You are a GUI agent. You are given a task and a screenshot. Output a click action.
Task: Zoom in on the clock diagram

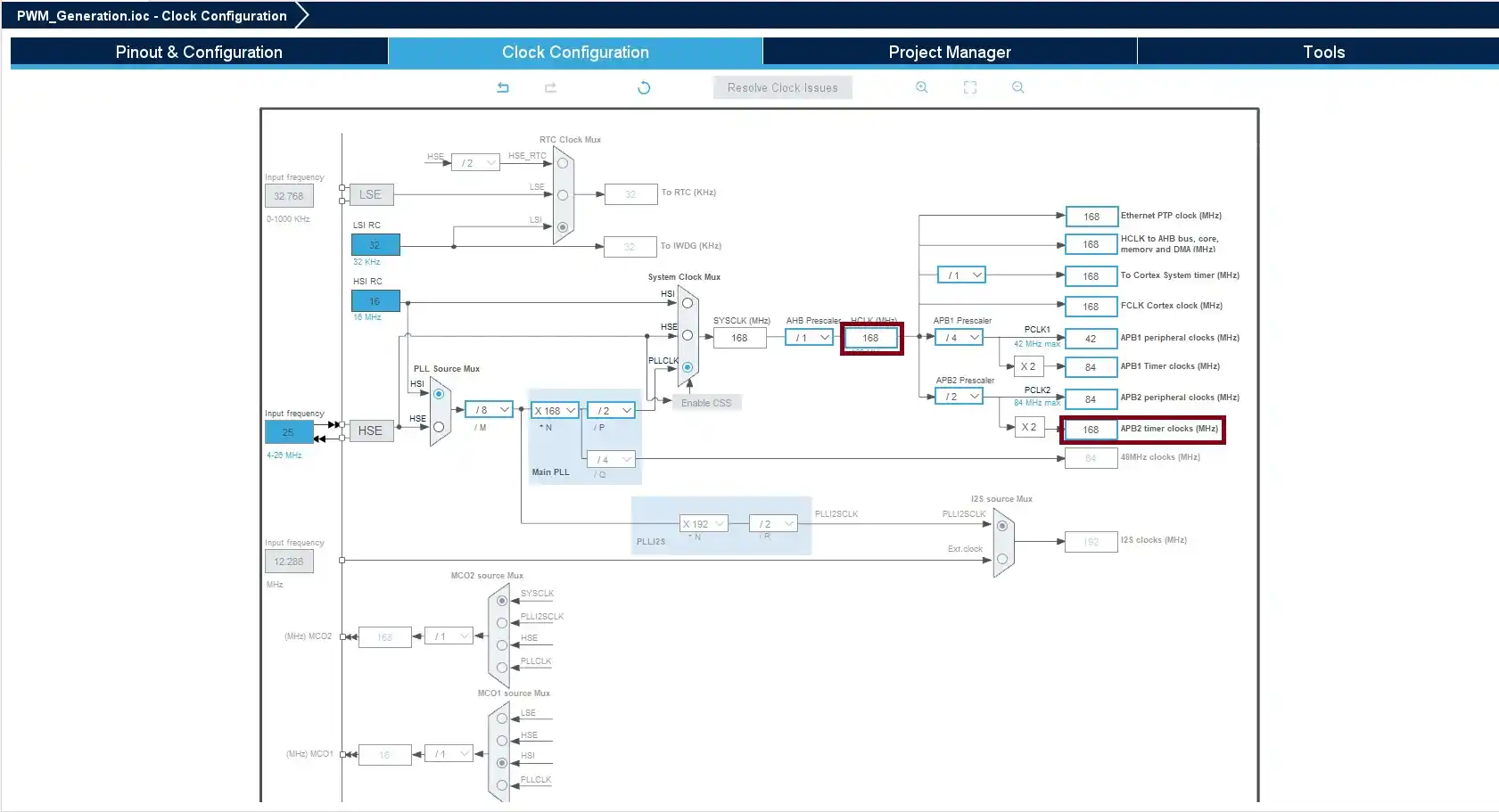pos(922,87)
